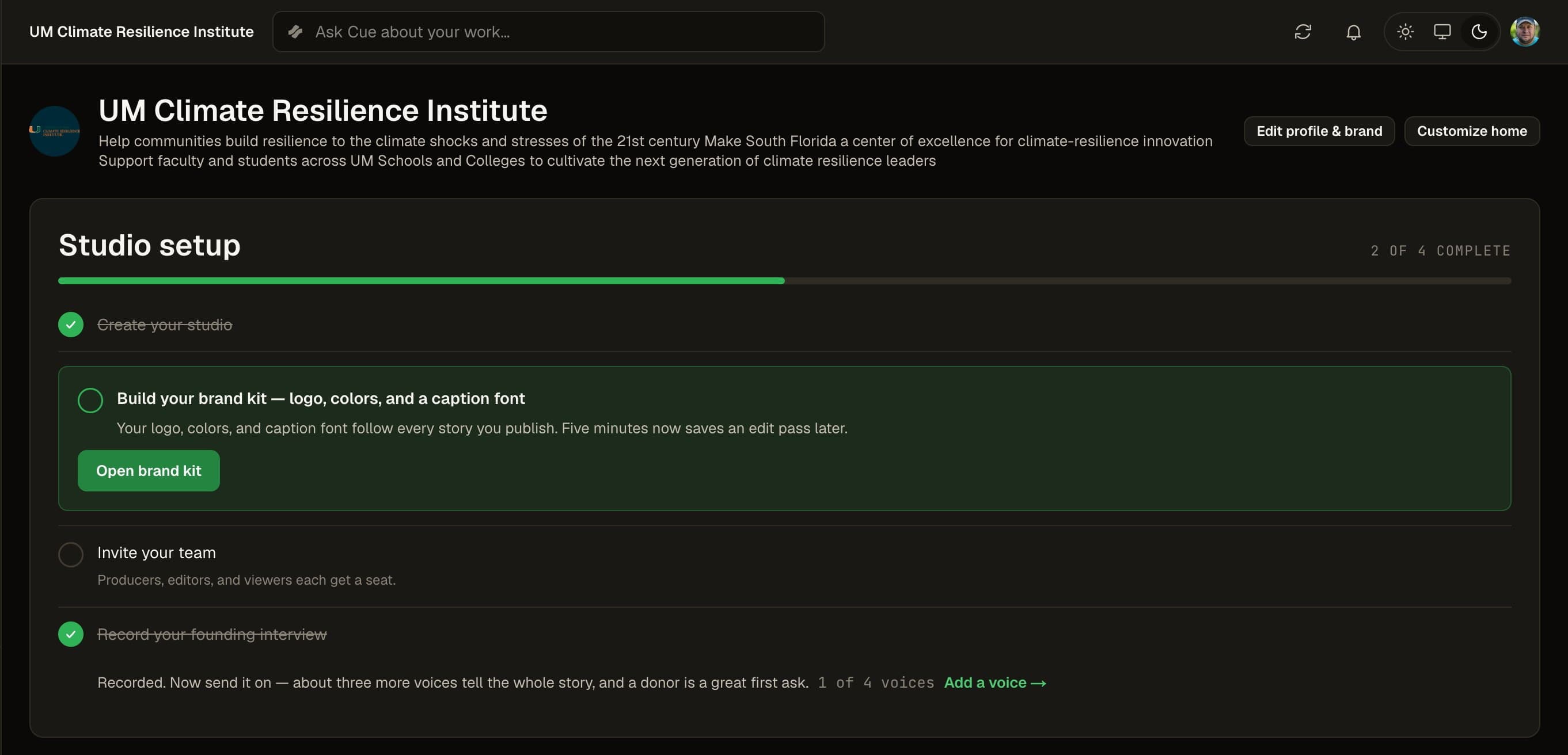The image size is (1568, 755).
Task: Click the Customize home button
Action: (1472, 131)
